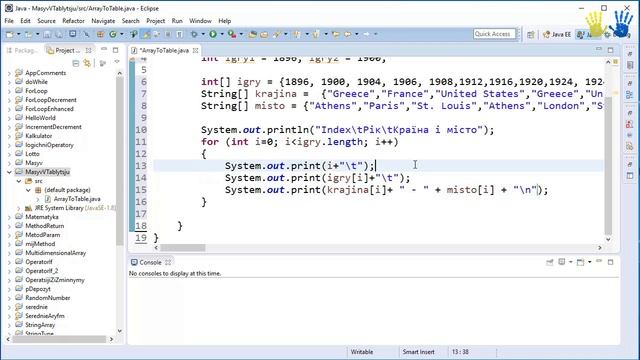
Task: Open the Navigate menu
Action: [x=103, y=21]
